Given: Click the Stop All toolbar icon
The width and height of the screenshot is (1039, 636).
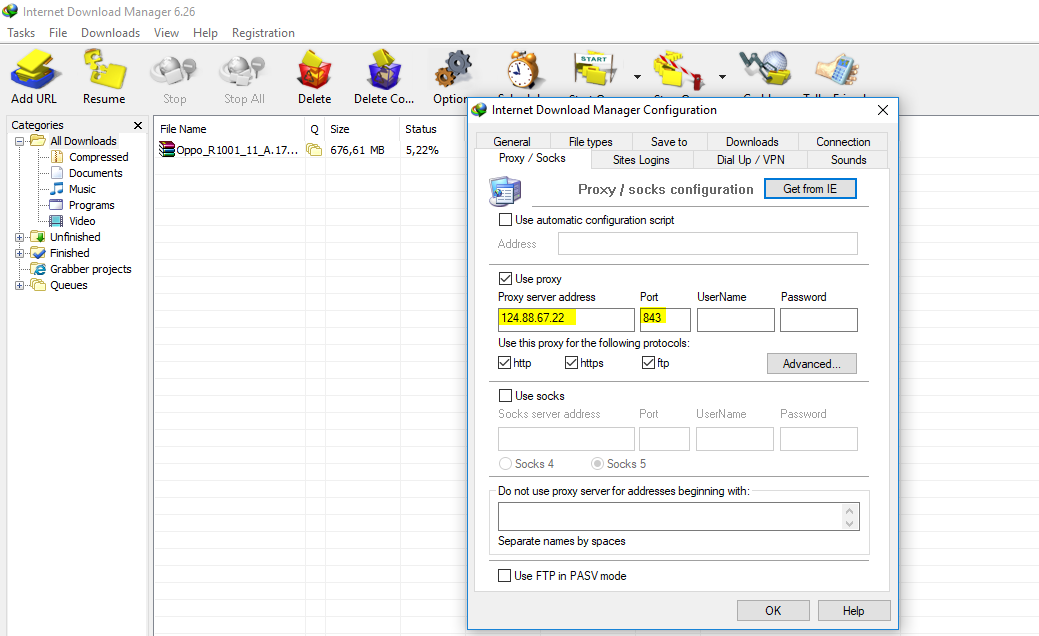Looking at the screenshot, I should [x=243, y=72].
